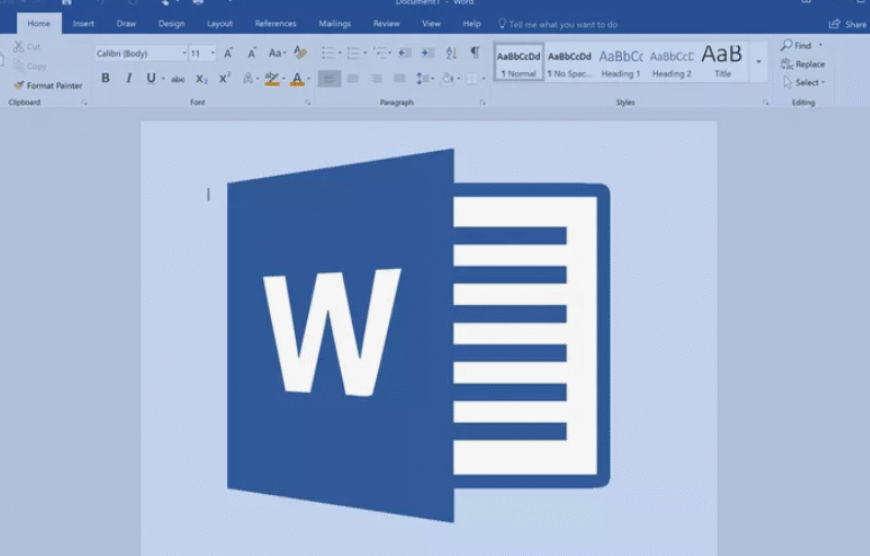Switch to the Layout tab

[220, 23]
